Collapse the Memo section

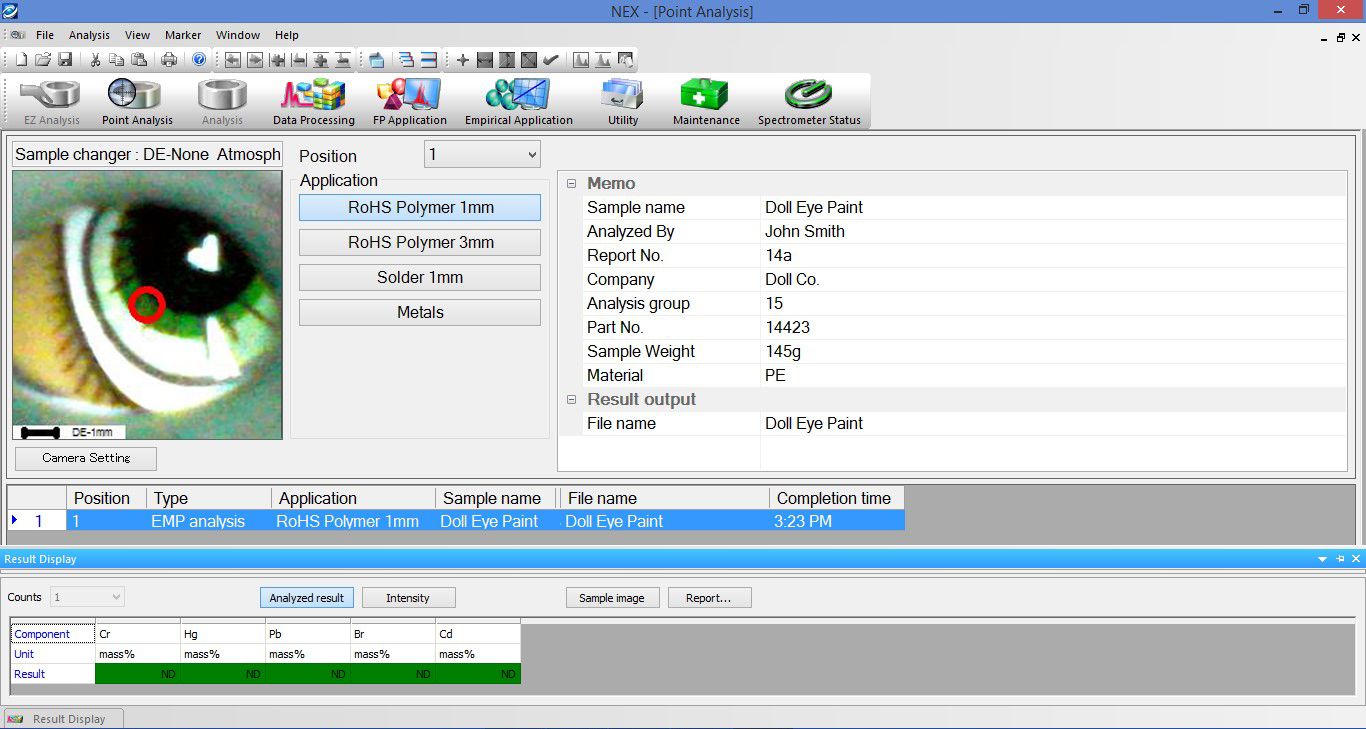coord(572,184)
